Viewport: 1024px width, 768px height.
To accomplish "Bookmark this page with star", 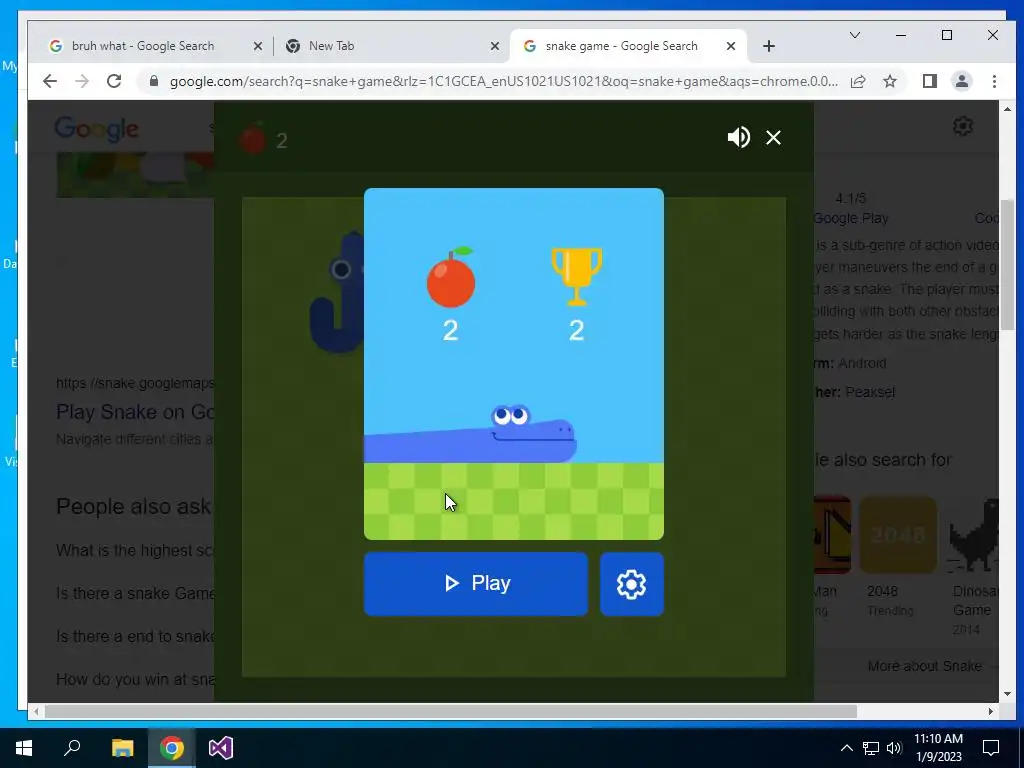I will coord(889,81).
